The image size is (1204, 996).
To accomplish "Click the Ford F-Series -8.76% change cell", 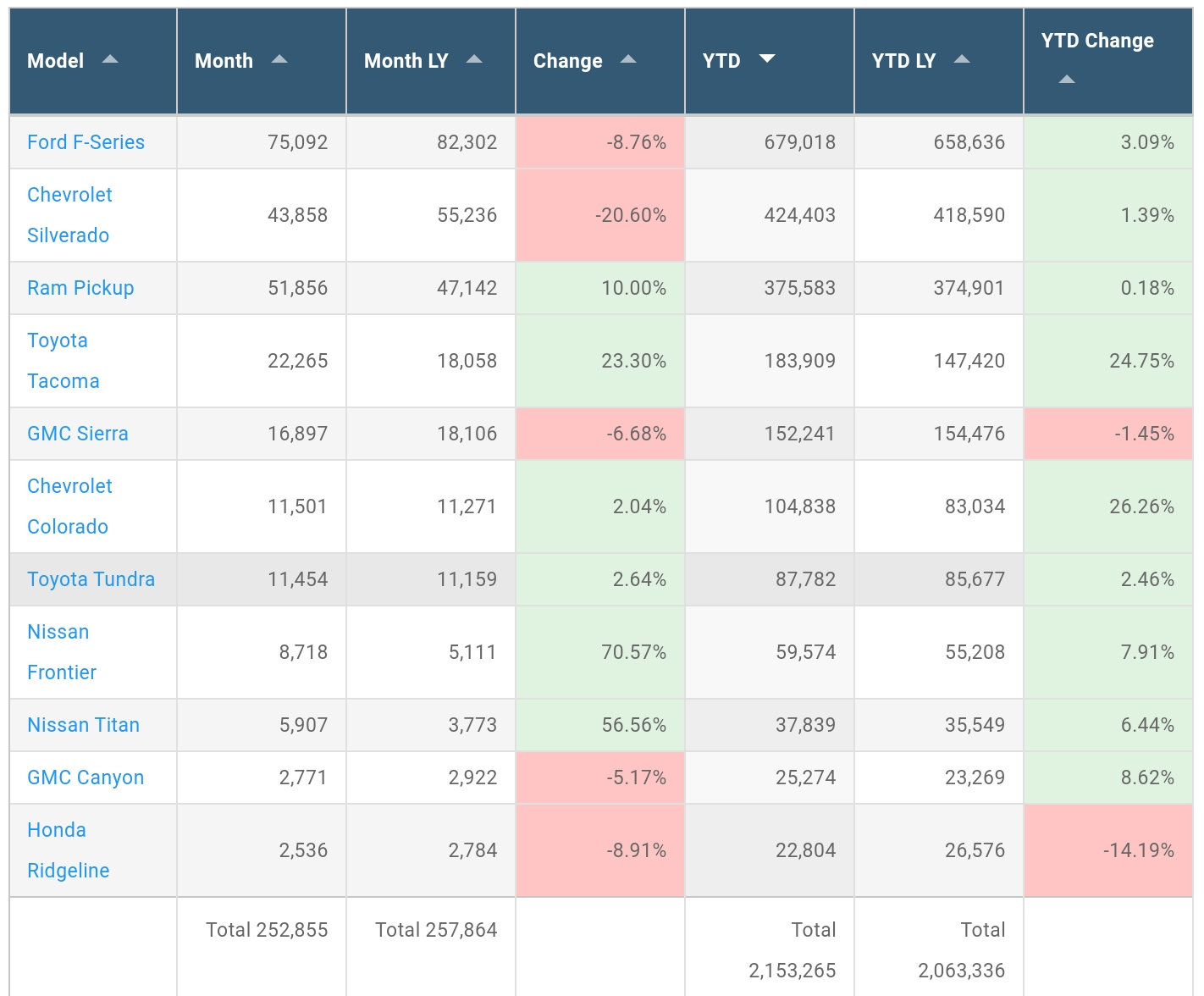I will click(x=600, y=142).
